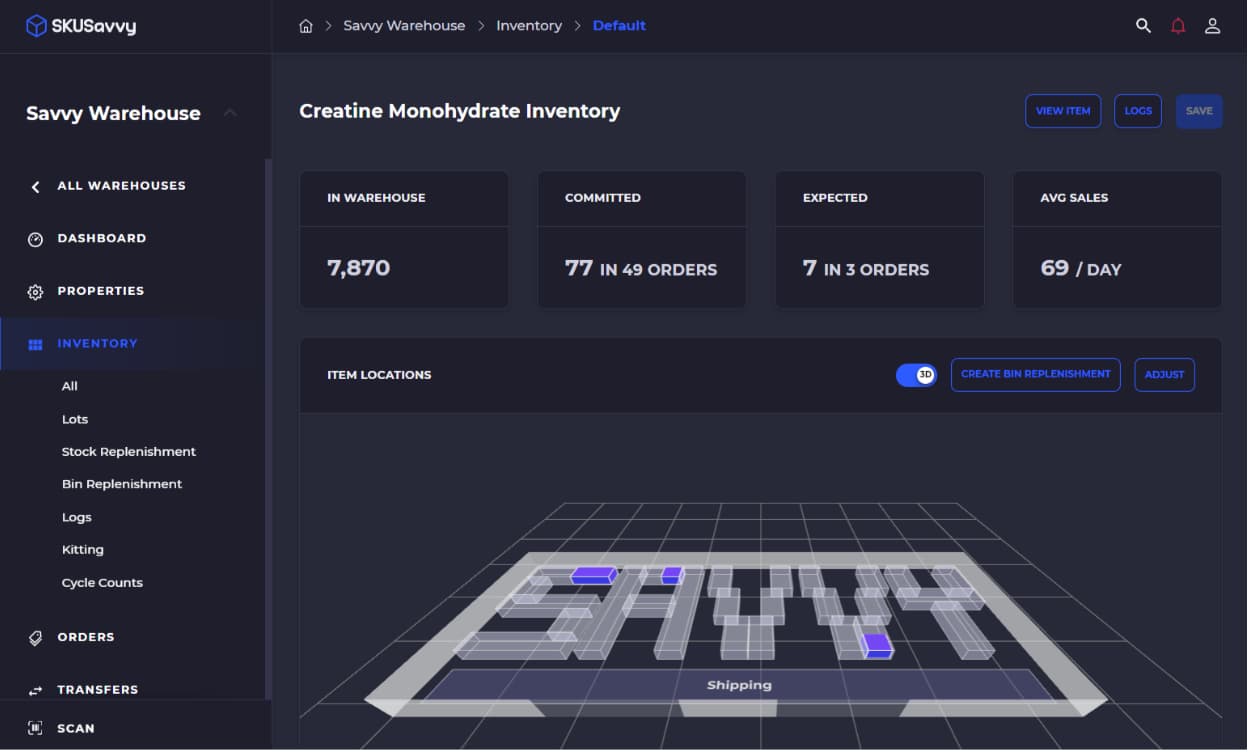Click the Inventory breadcrumb link

(528, 26)
